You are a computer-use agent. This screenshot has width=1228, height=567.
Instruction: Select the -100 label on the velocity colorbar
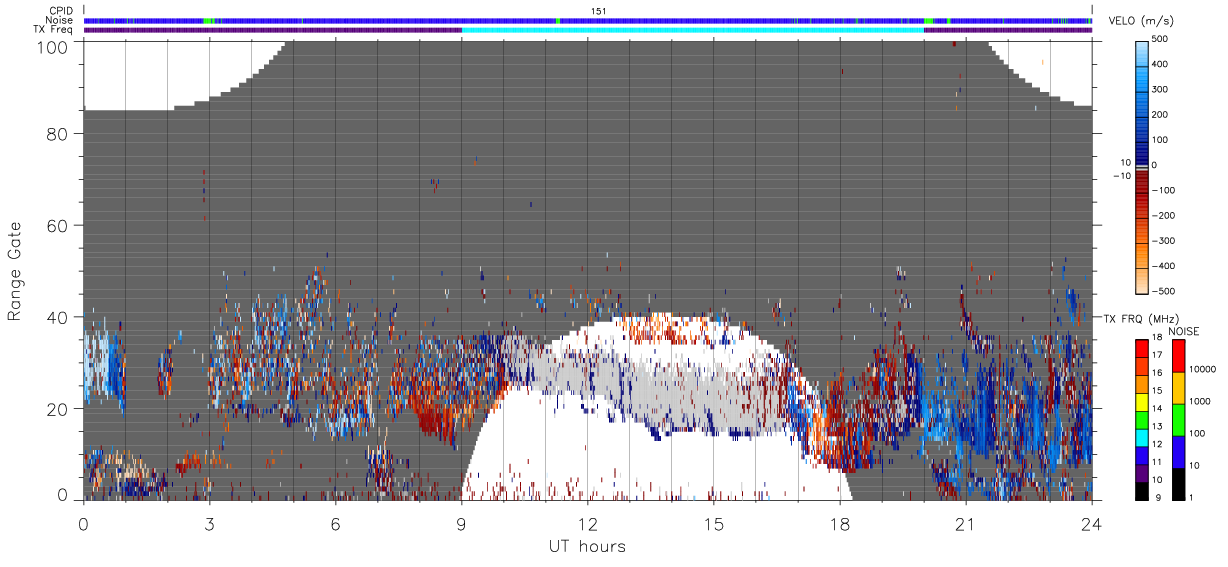1166,190
